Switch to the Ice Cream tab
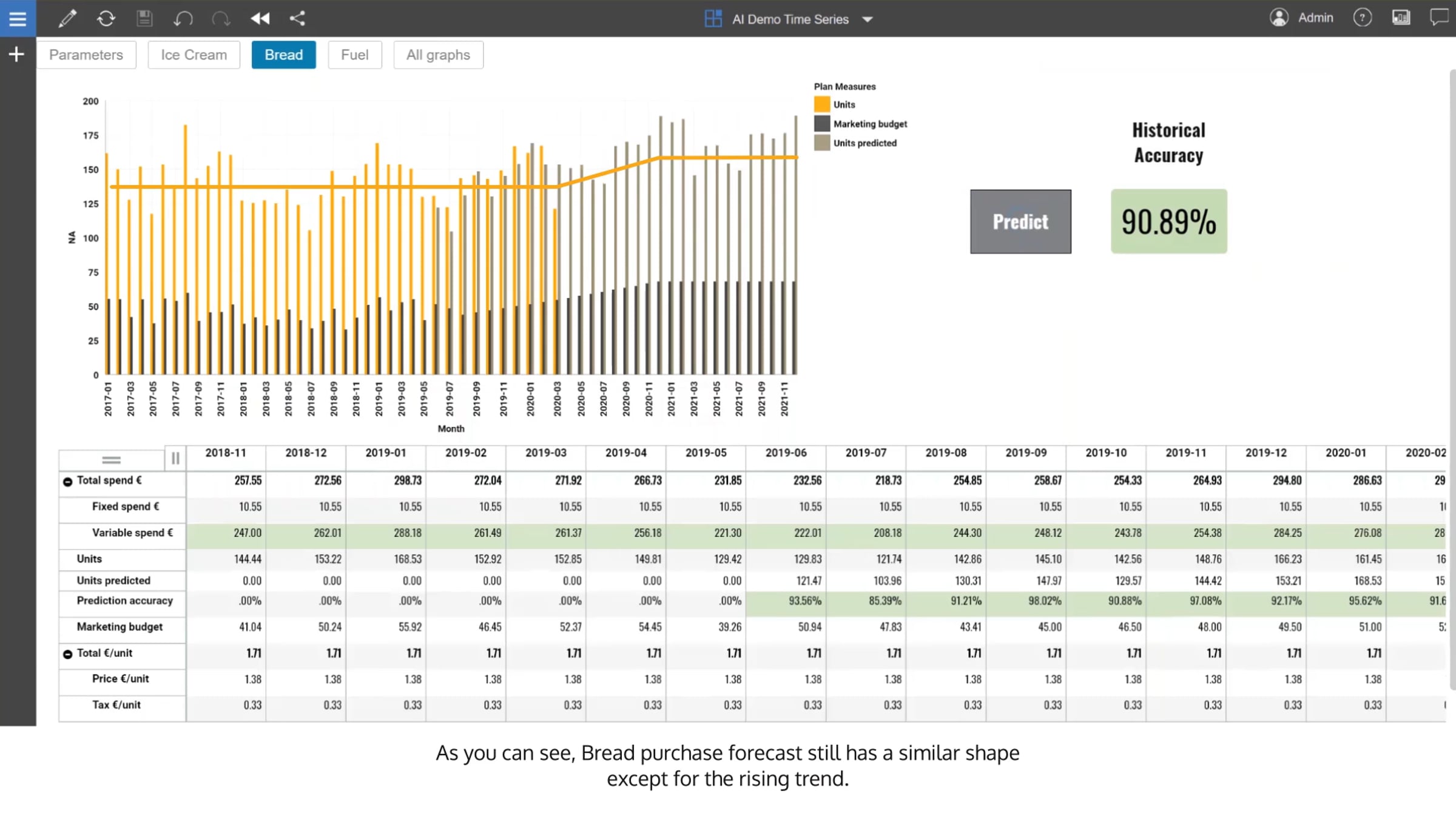Screen dimensions: 1456x819 (194, 55)
